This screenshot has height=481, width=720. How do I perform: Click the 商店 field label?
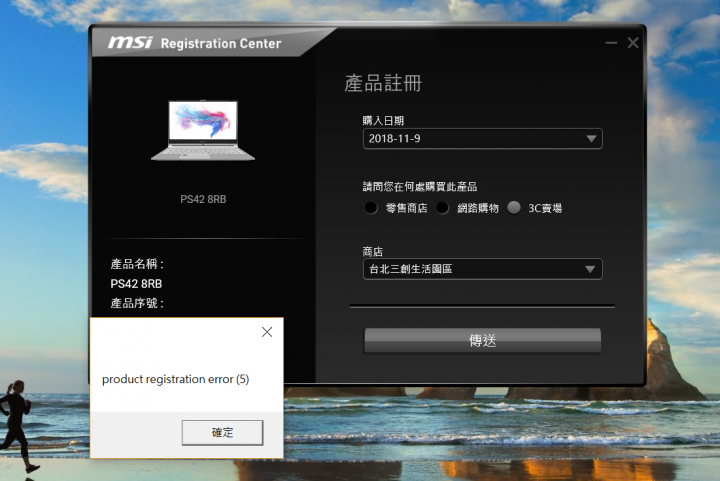tap(372, 252)
